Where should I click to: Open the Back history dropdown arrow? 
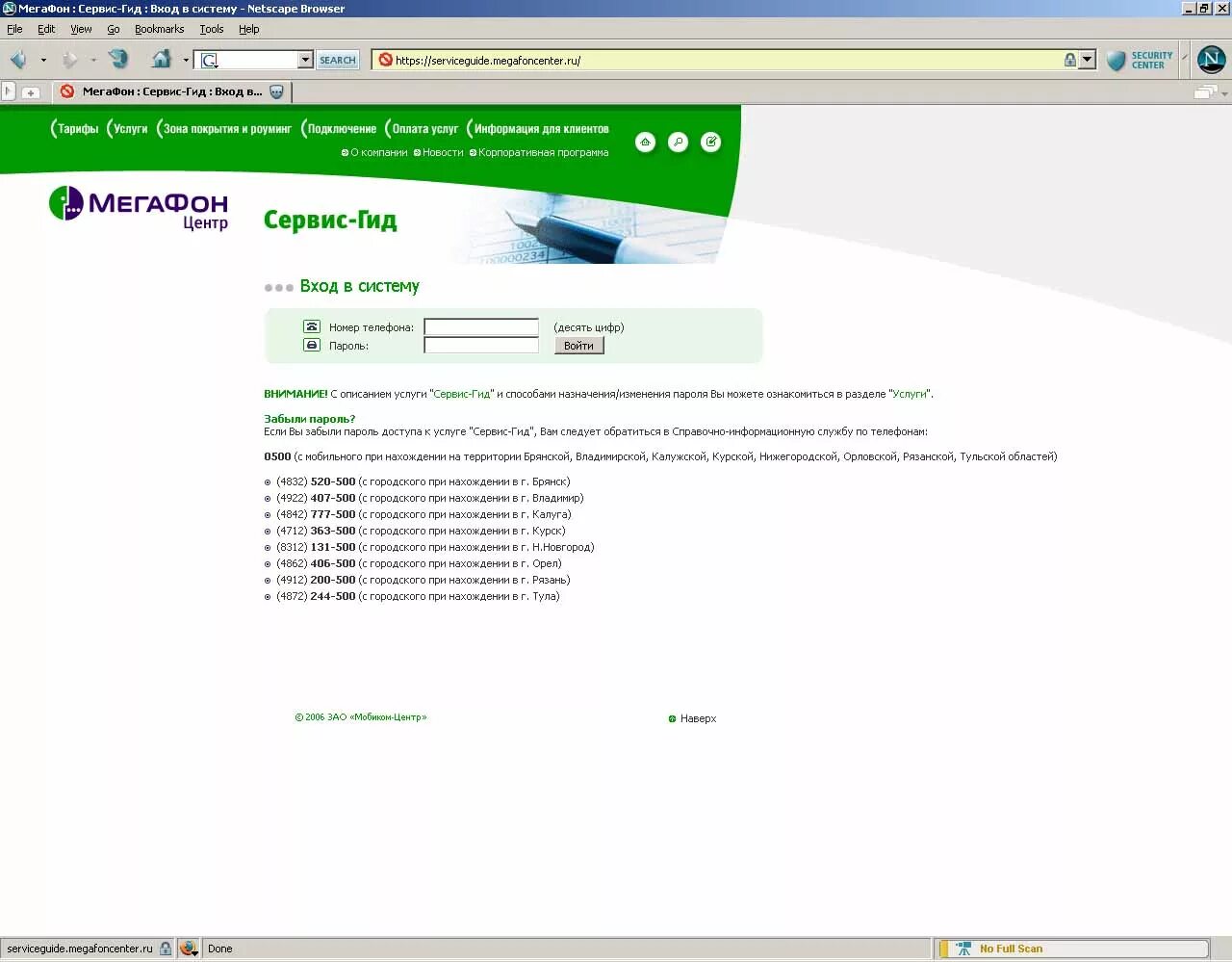43,60
